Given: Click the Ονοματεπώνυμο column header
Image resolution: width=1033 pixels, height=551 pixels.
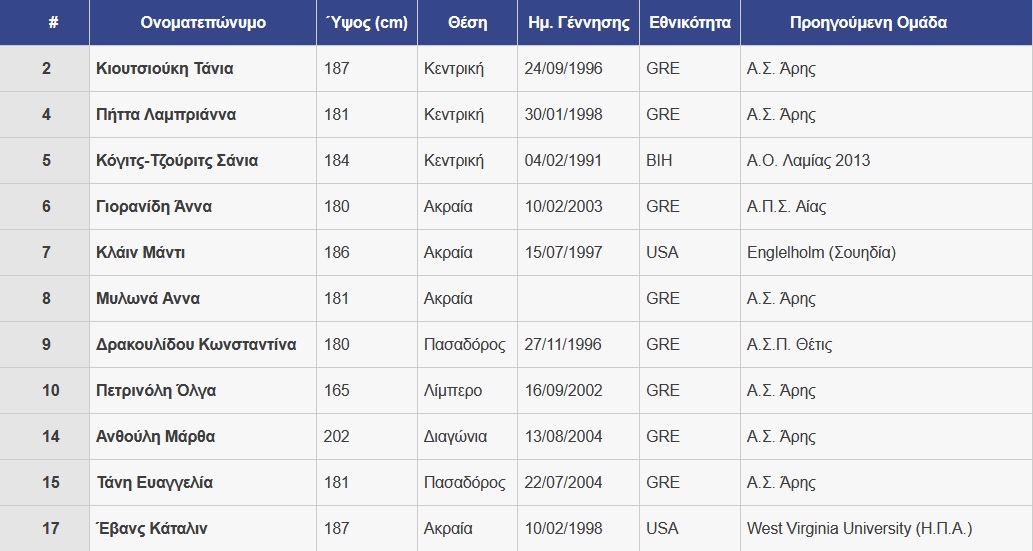Looking at the screenshot, I should 203,22.
